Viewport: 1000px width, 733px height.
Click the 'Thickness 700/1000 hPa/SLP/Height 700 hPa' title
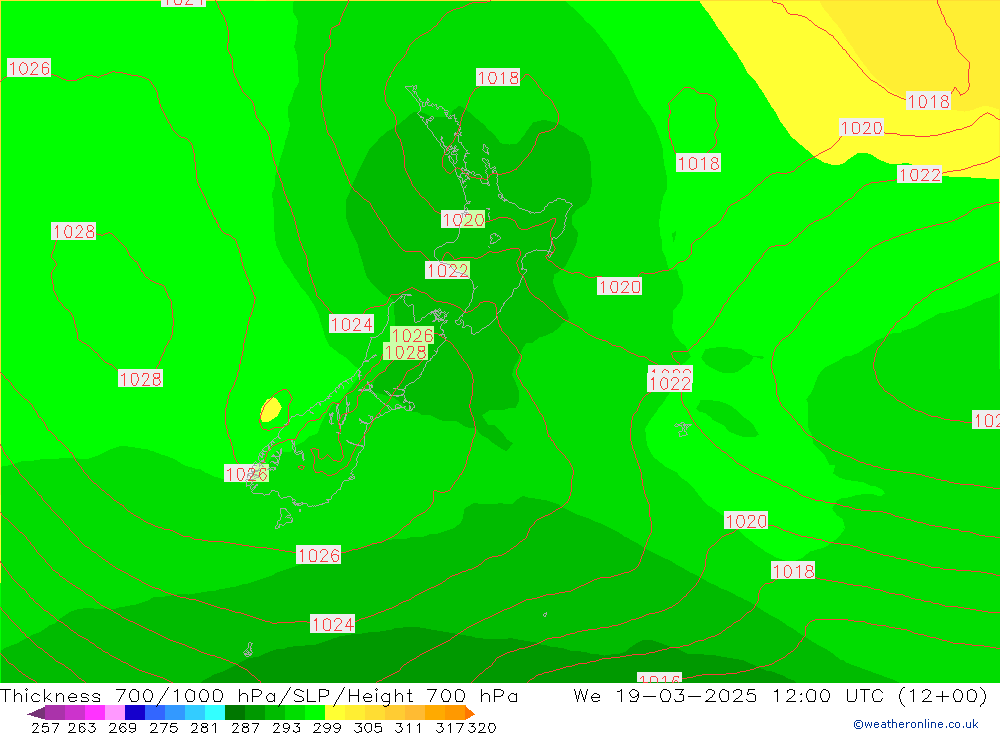point(259,695)
